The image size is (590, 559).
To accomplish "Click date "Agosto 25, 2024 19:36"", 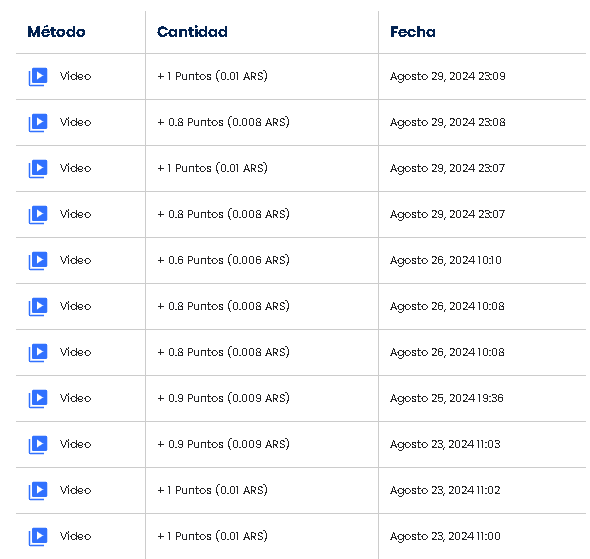I will coord(447,398).
